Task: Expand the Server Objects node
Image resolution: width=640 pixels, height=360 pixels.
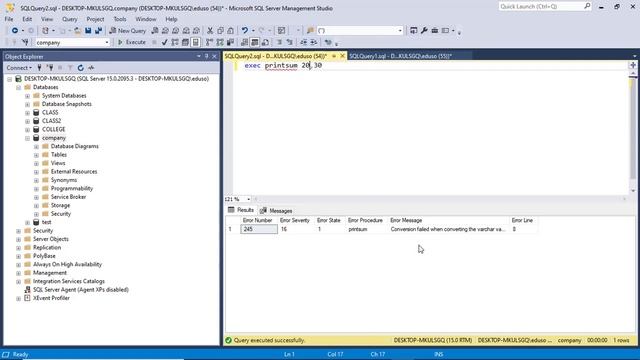Action: pos(18,240)
